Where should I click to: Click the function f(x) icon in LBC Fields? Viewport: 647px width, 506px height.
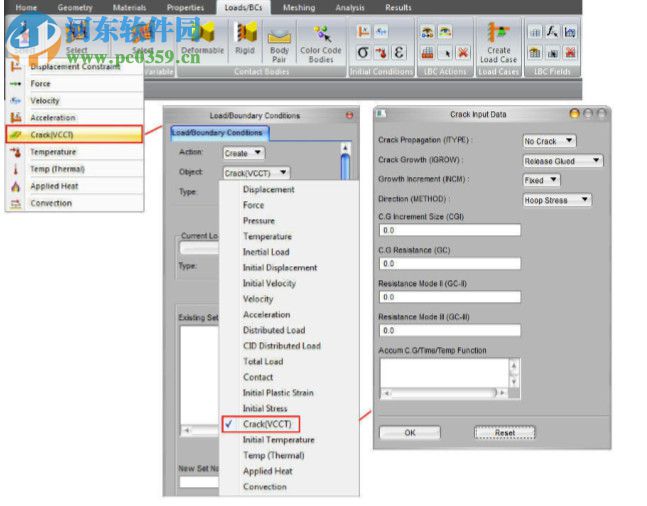tap(552, 32)
